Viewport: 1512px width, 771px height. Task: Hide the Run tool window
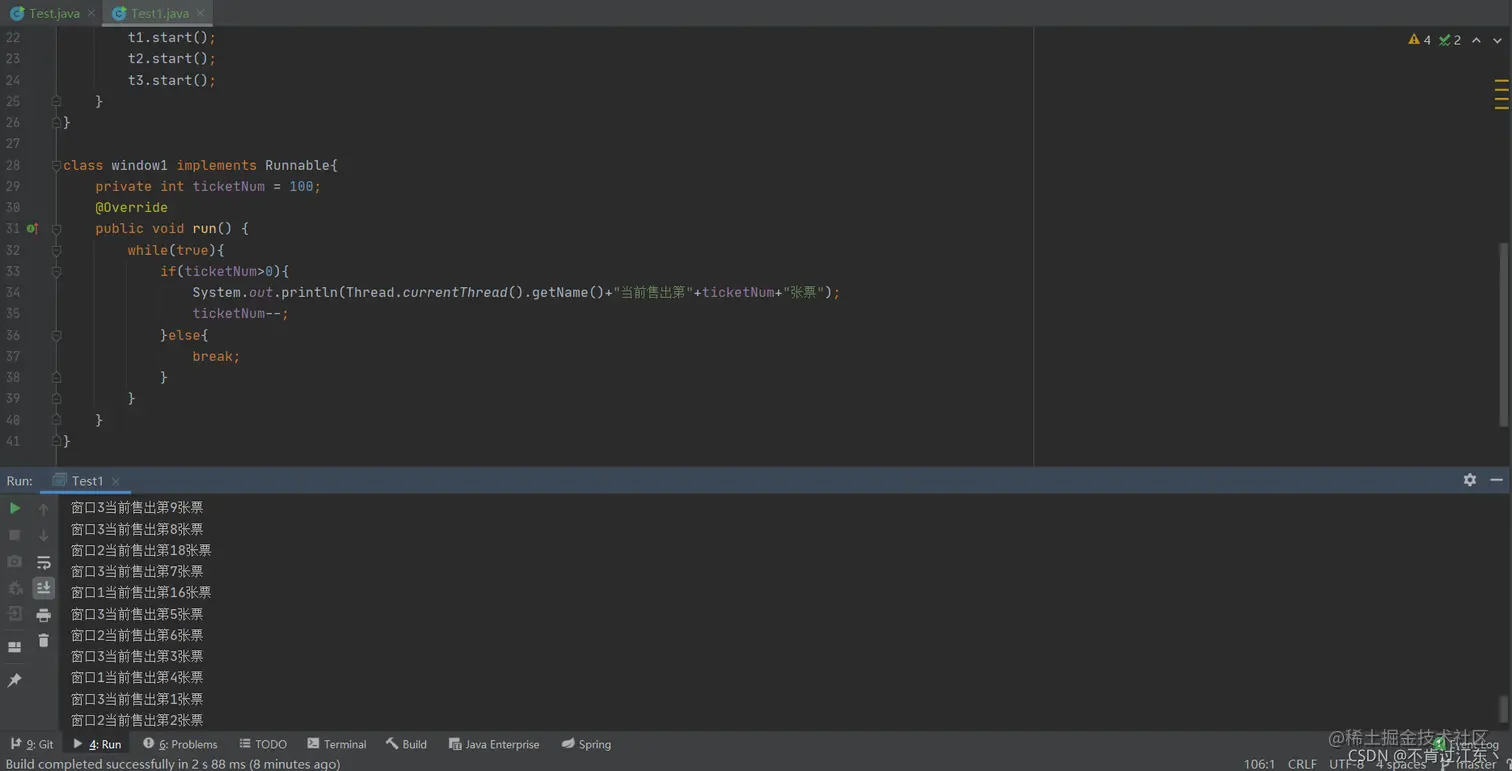tap(1496, 480)
